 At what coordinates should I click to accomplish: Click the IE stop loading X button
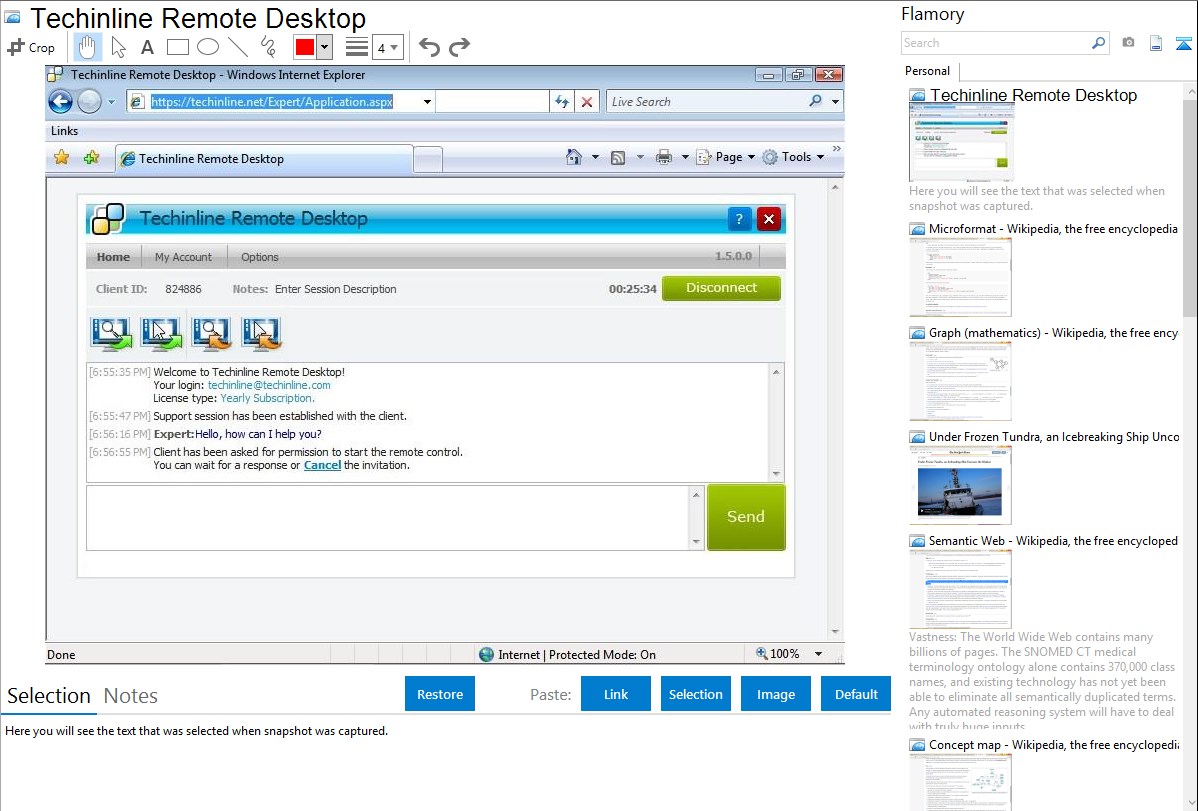pos(587,102)
